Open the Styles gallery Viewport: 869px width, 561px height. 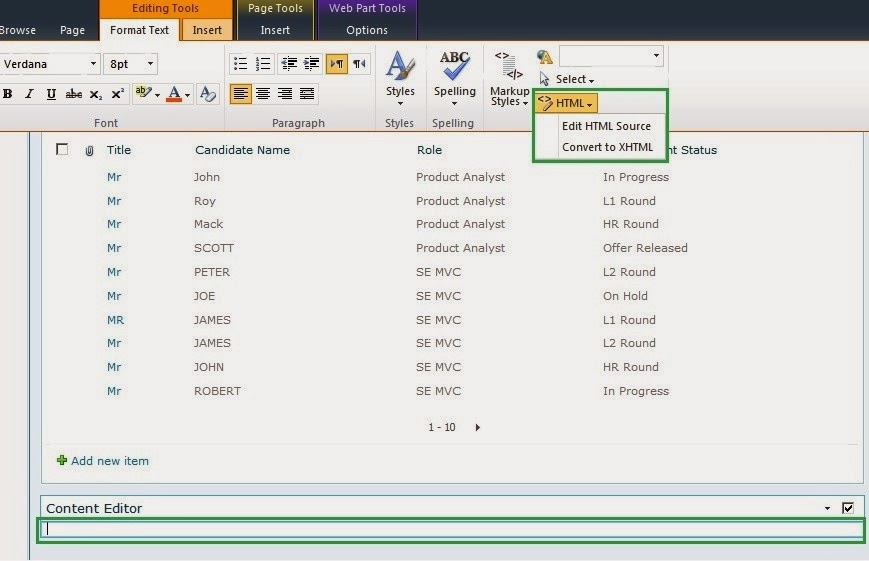pyautogui.click(x=400, y=78)
